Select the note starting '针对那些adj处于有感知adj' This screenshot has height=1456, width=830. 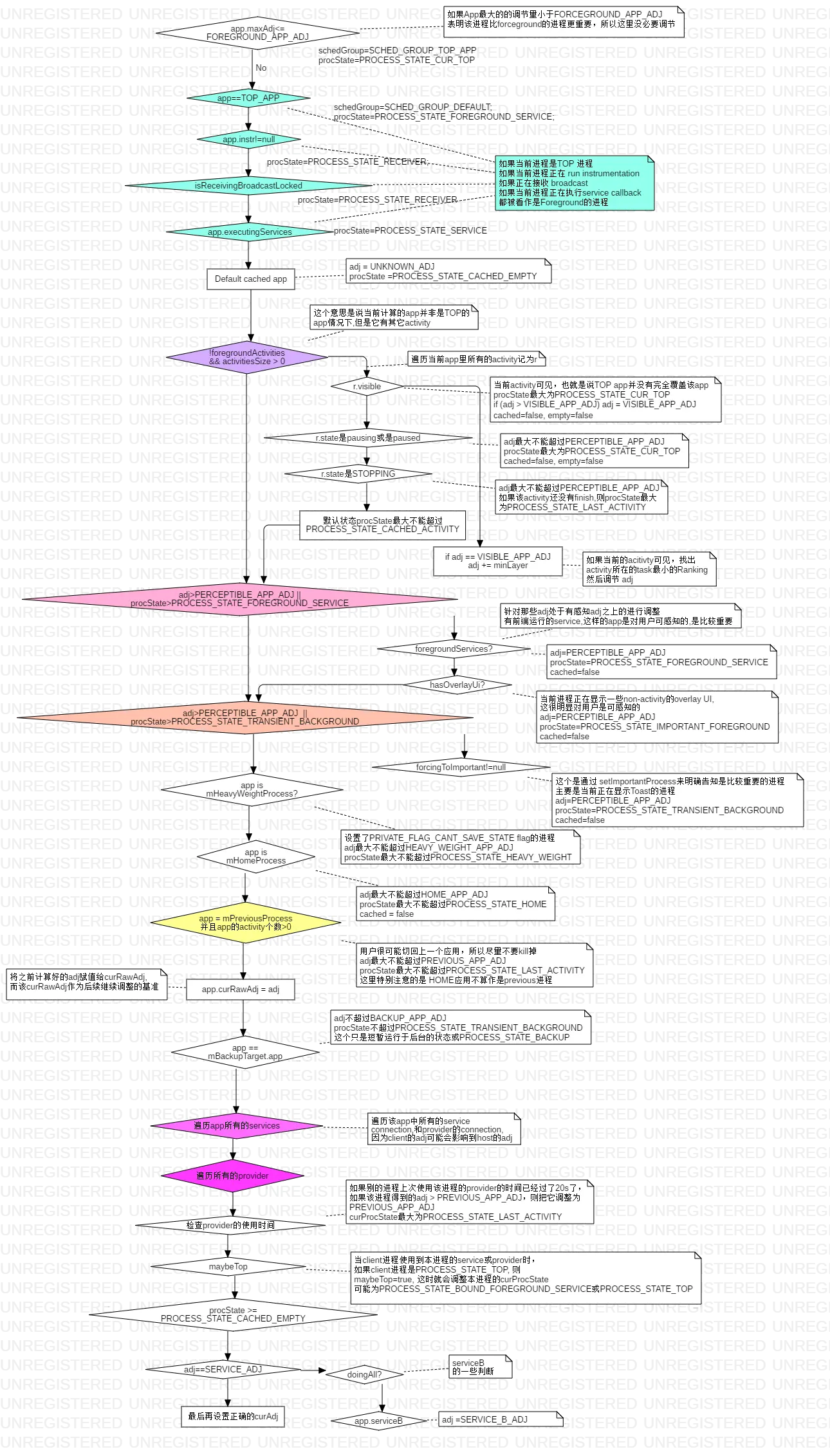coord(621,616)
